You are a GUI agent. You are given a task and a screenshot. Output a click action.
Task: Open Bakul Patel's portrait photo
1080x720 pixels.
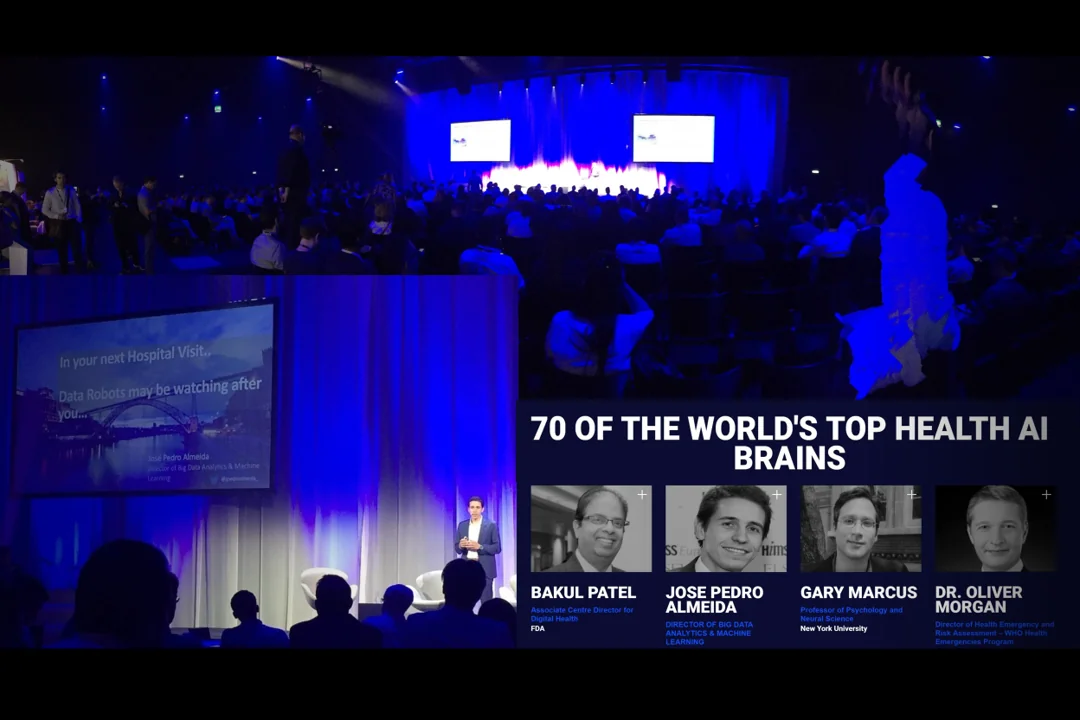(591, 528)
